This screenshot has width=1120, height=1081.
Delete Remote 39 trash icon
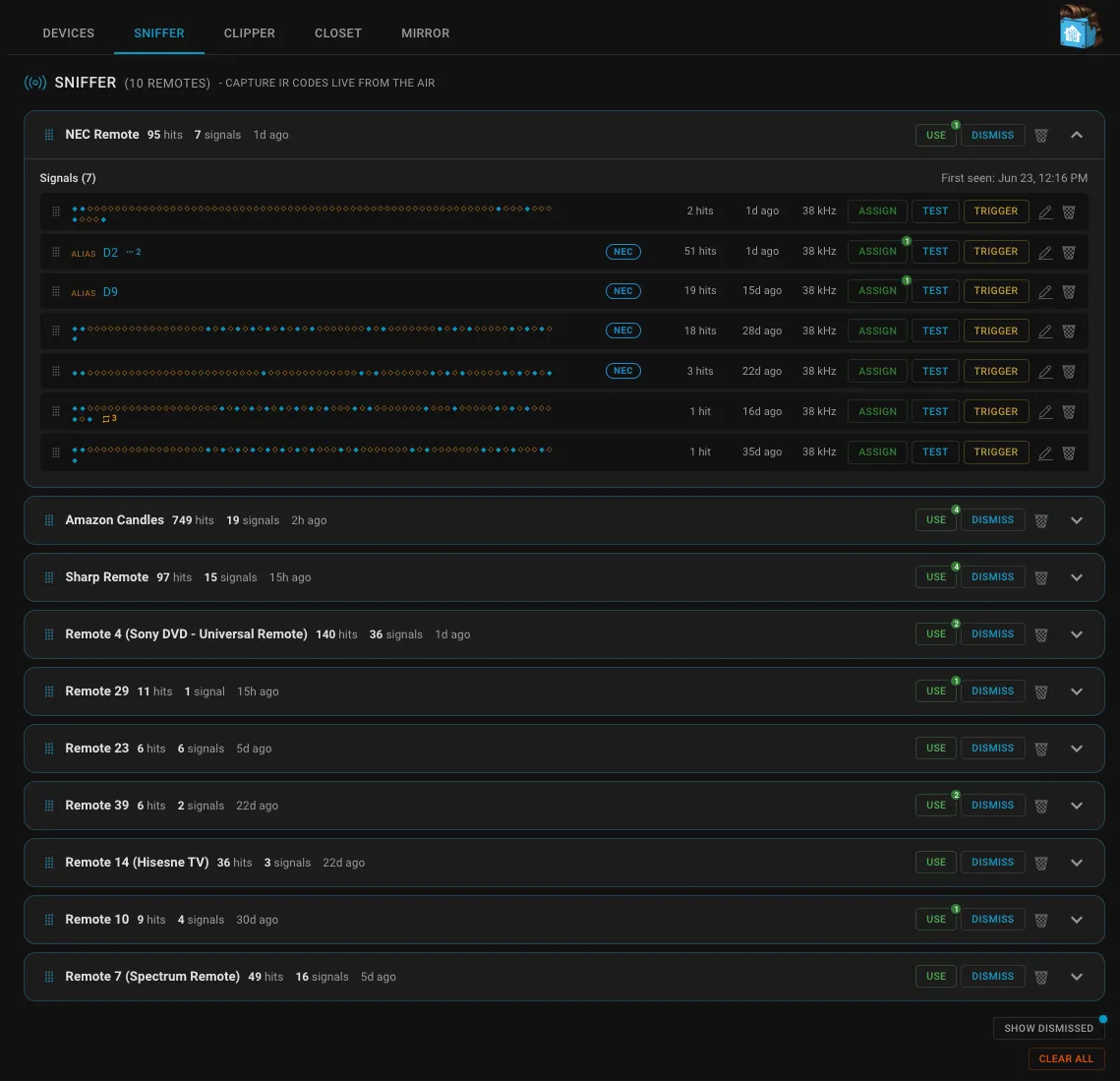[x=1041, y=806]
